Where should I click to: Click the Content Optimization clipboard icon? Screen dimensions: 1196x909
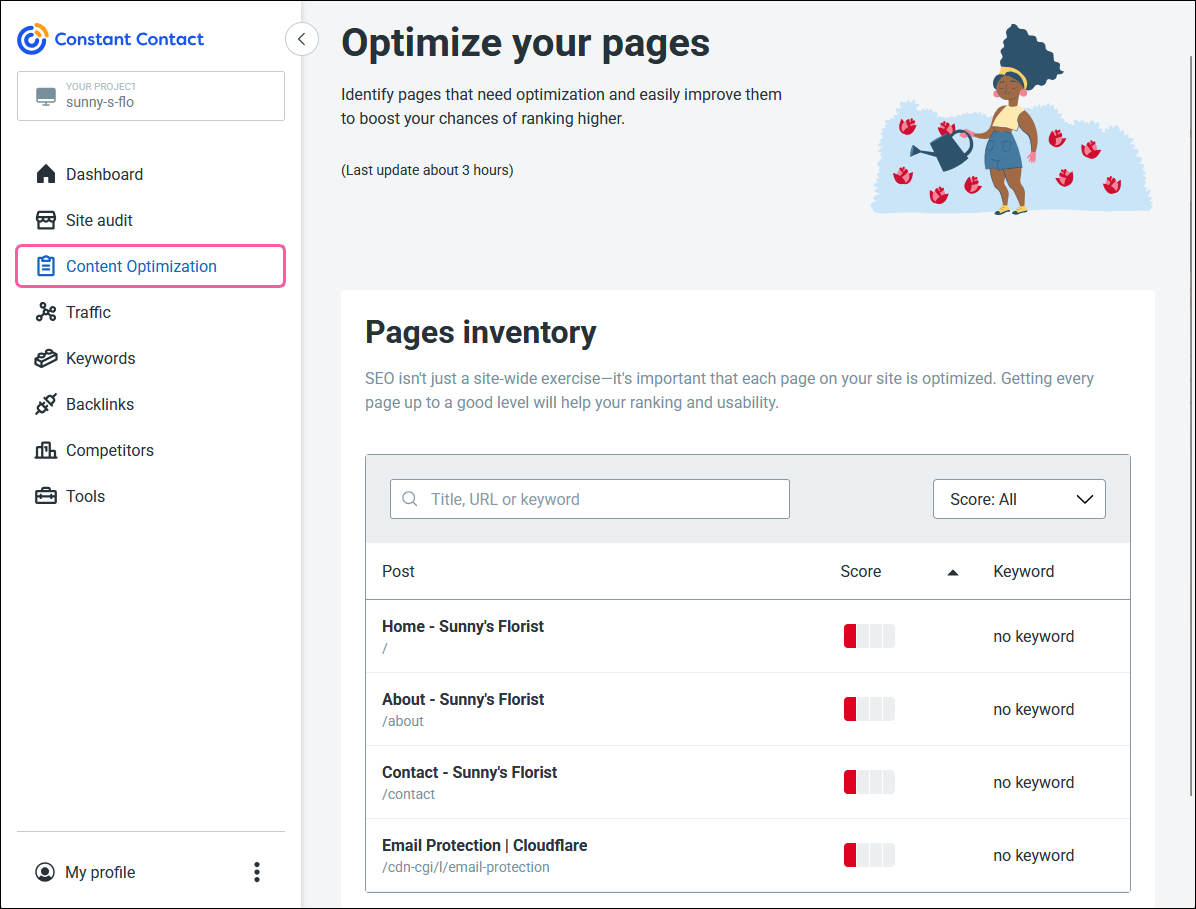tap(46, 266)
